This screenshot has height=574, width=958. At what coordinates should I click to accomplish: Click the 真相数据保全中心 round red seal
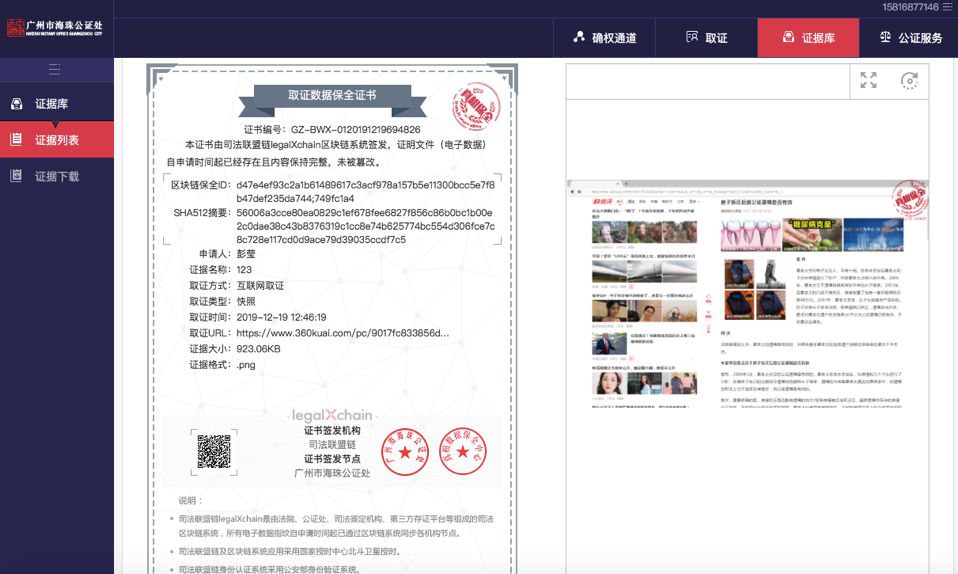point(463,451)
